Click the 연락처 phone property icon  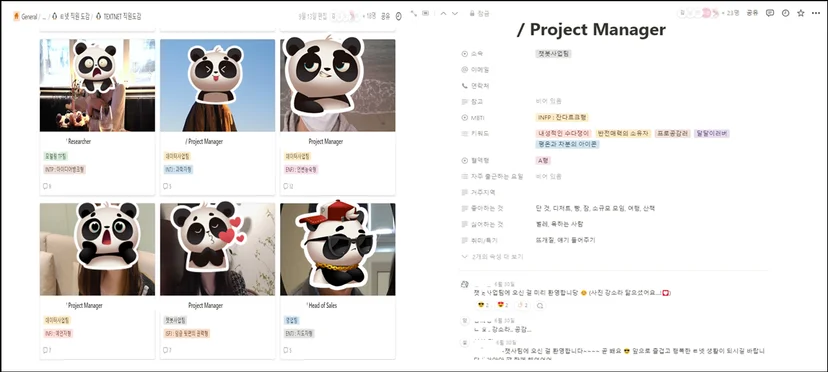pyautogui.click(x=465, y=86)
